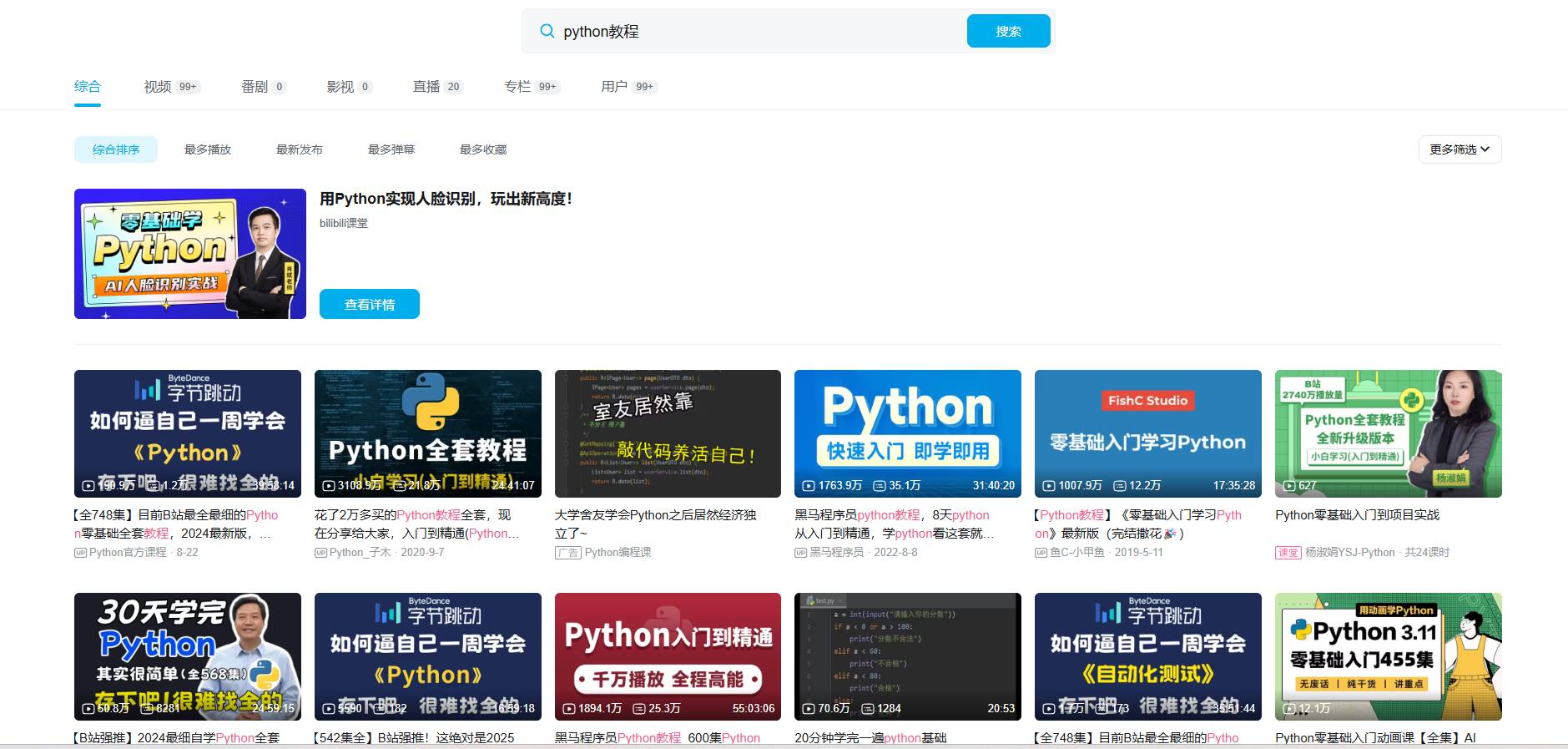1568x749 pixels.
Task: Open the 专栏 tab
Action: pos(532,87)
